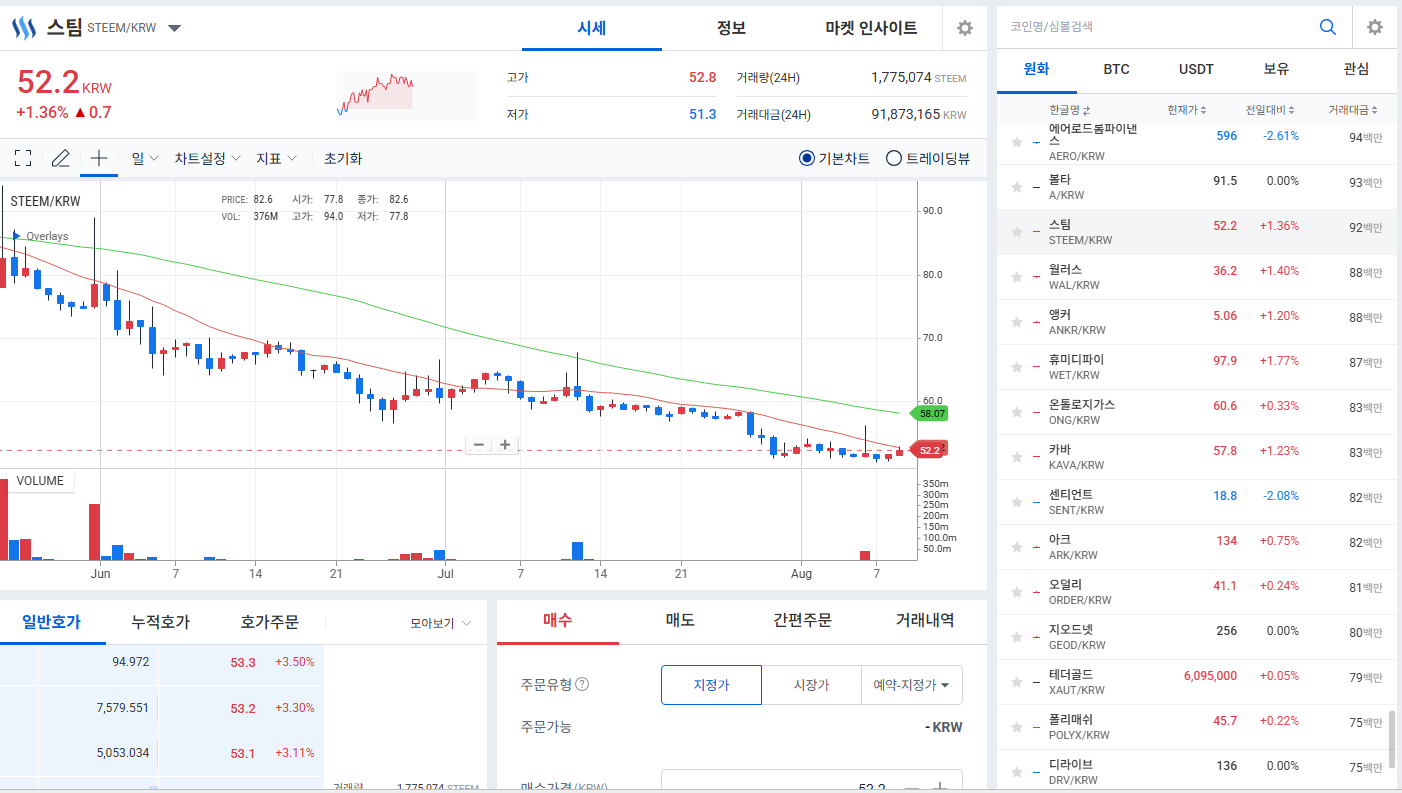Image resolution: width=1402 pixels, height=793 pixels.
Task: Toggle favorite star for DRV/KRW 디라이브
Action: pos(1017,772)
